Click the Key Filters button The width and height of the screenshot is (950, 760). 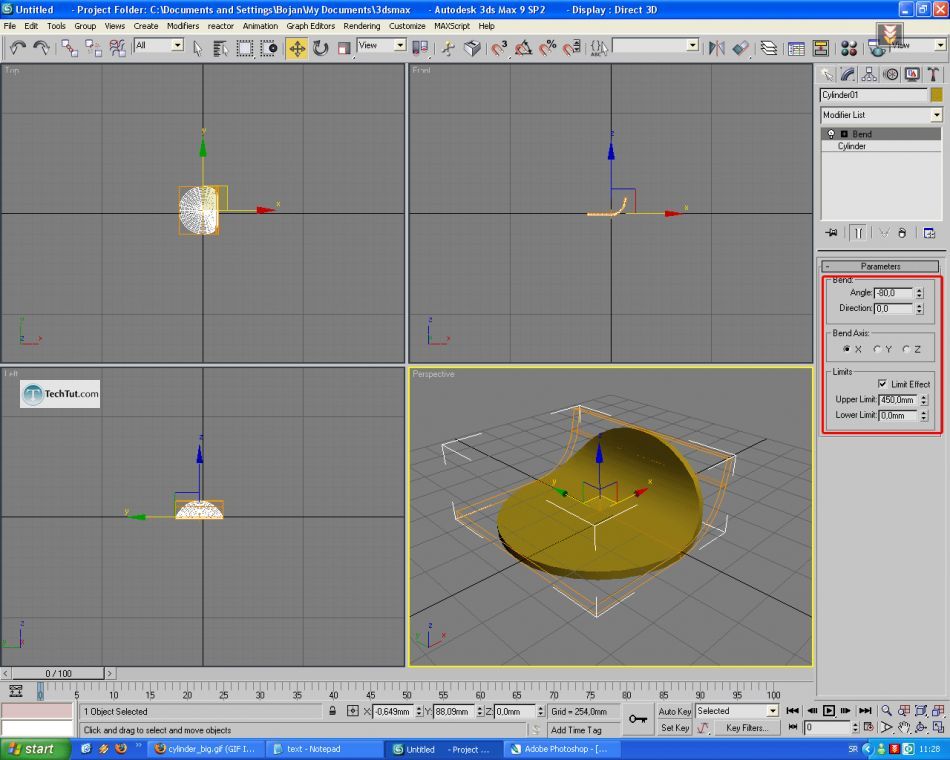point(746,728)
